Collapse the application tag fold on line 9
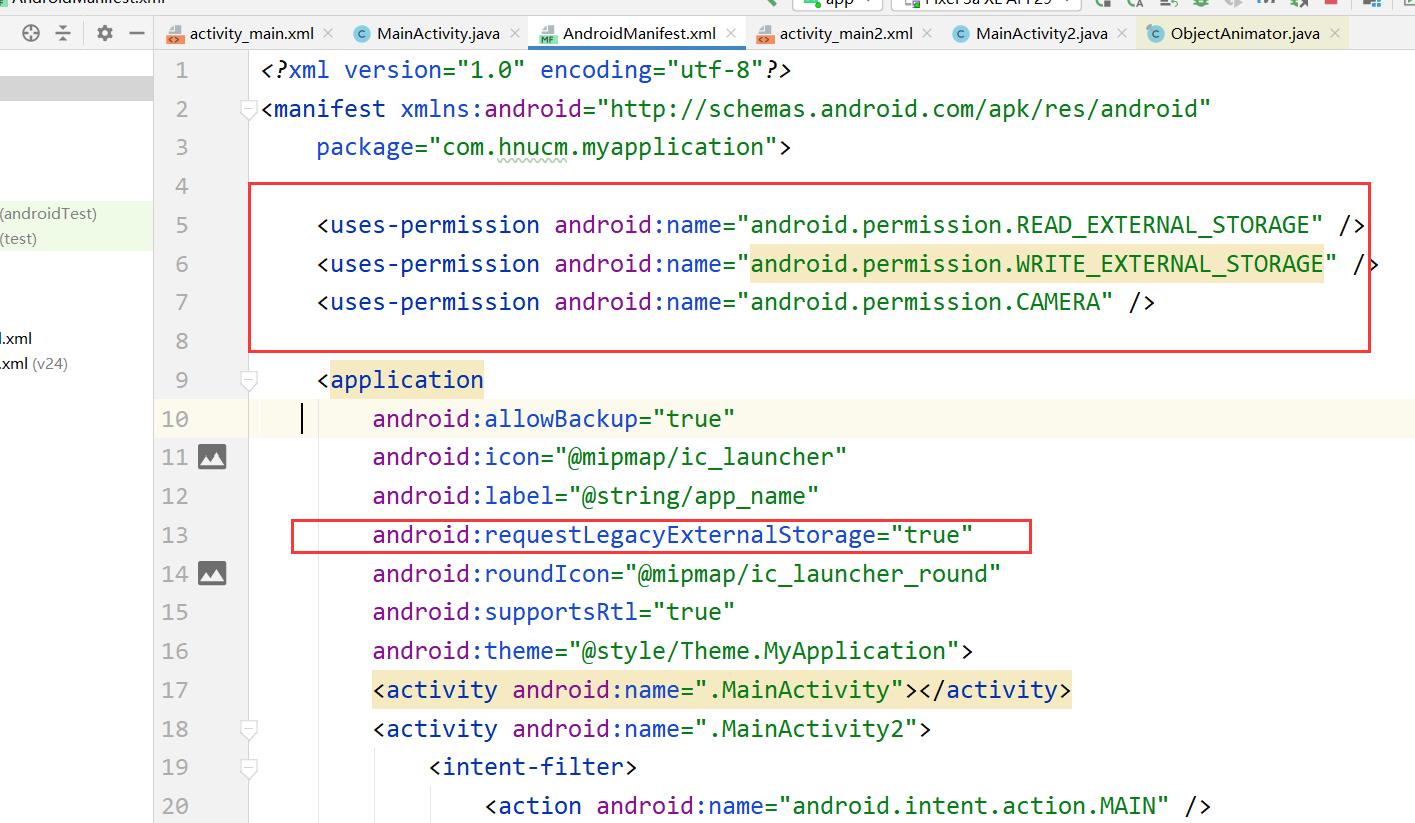 pos(249,380)
